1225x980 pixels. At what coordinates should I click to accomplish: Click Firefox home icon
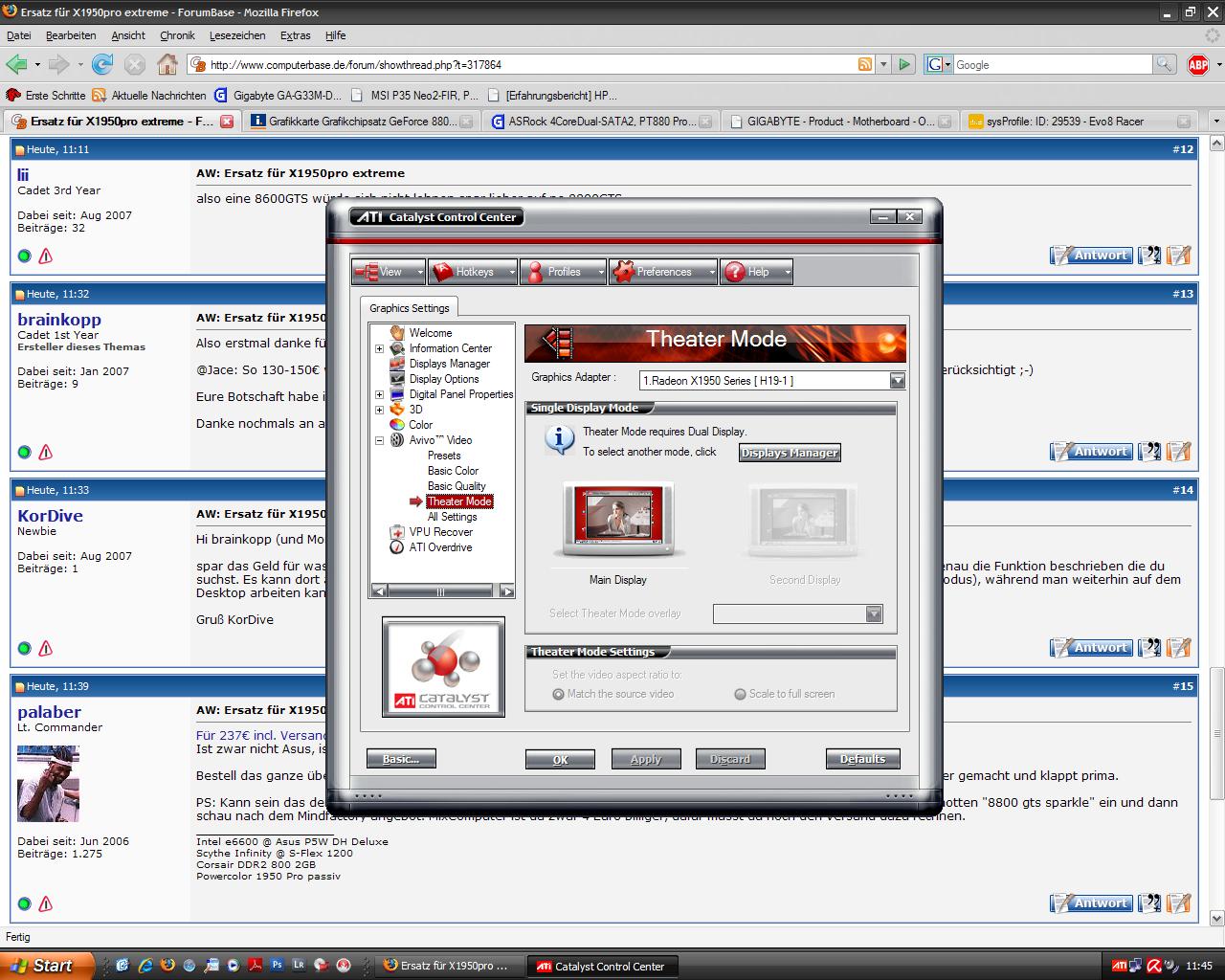pyautogui.click(x=167, y=64)
